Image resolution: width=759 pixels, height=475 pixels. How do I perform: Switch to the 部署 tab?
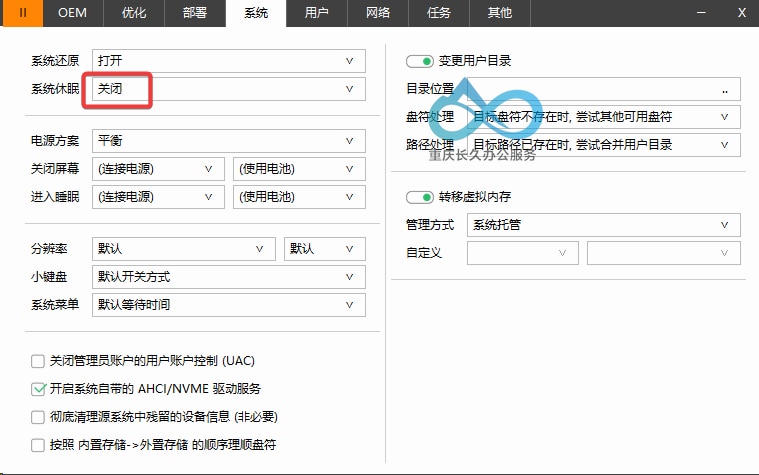click(x=195, y=13)
